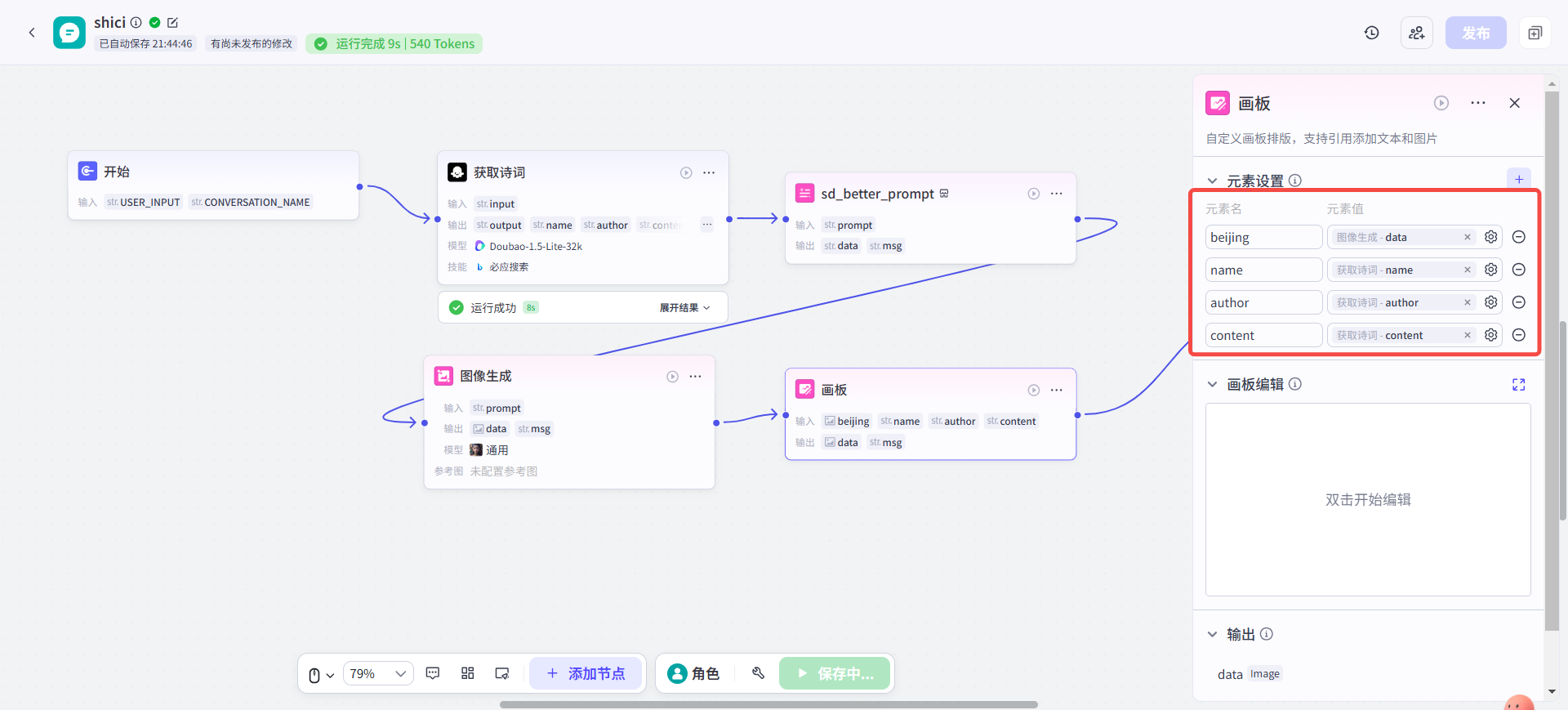Auto-arrange nodes using grid icon

(468, 673)
